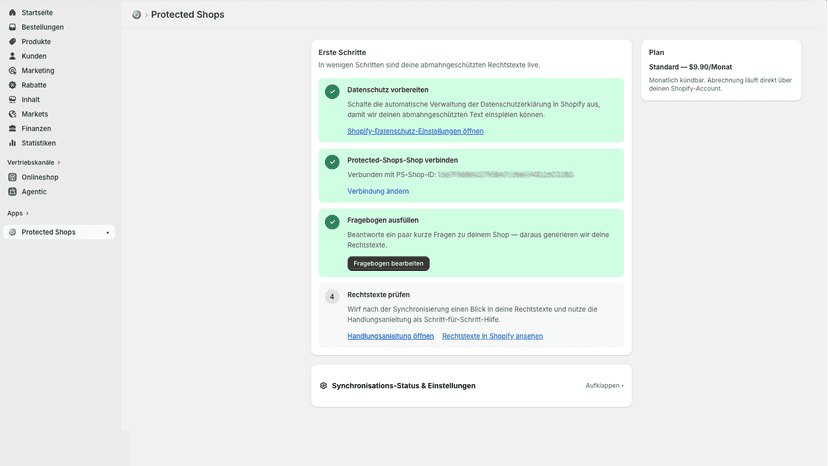Open Startseite in the sidebar

tap(37, 12)
